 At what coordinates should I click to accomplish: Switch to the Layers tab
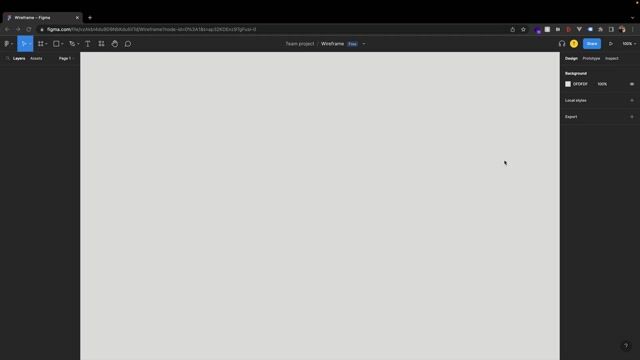pos(19,58)
